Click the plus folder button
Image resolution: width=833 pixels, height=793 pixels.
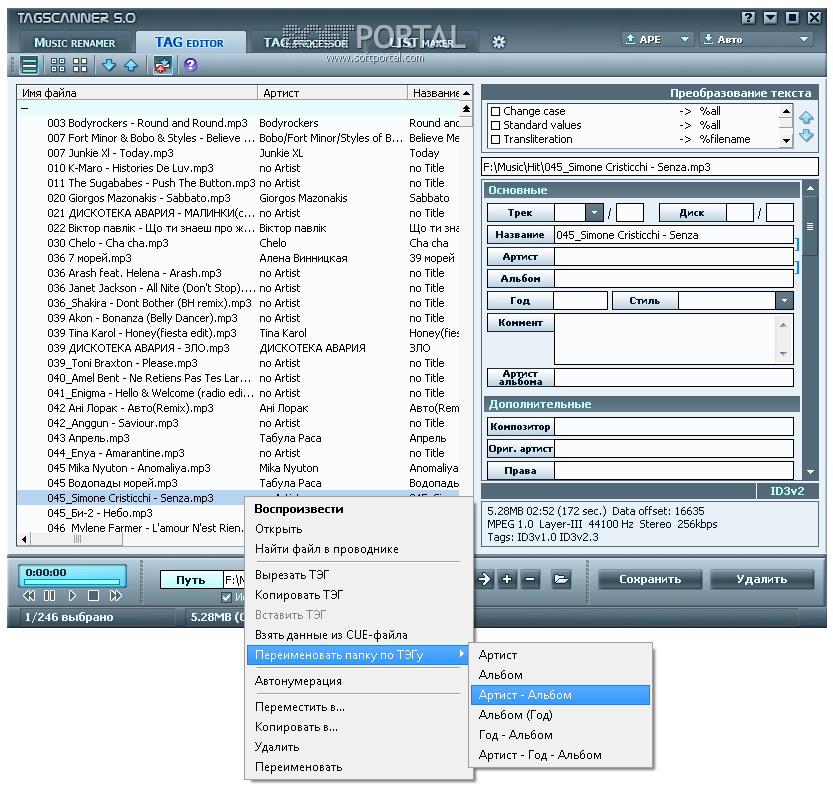tap(507, 579)
